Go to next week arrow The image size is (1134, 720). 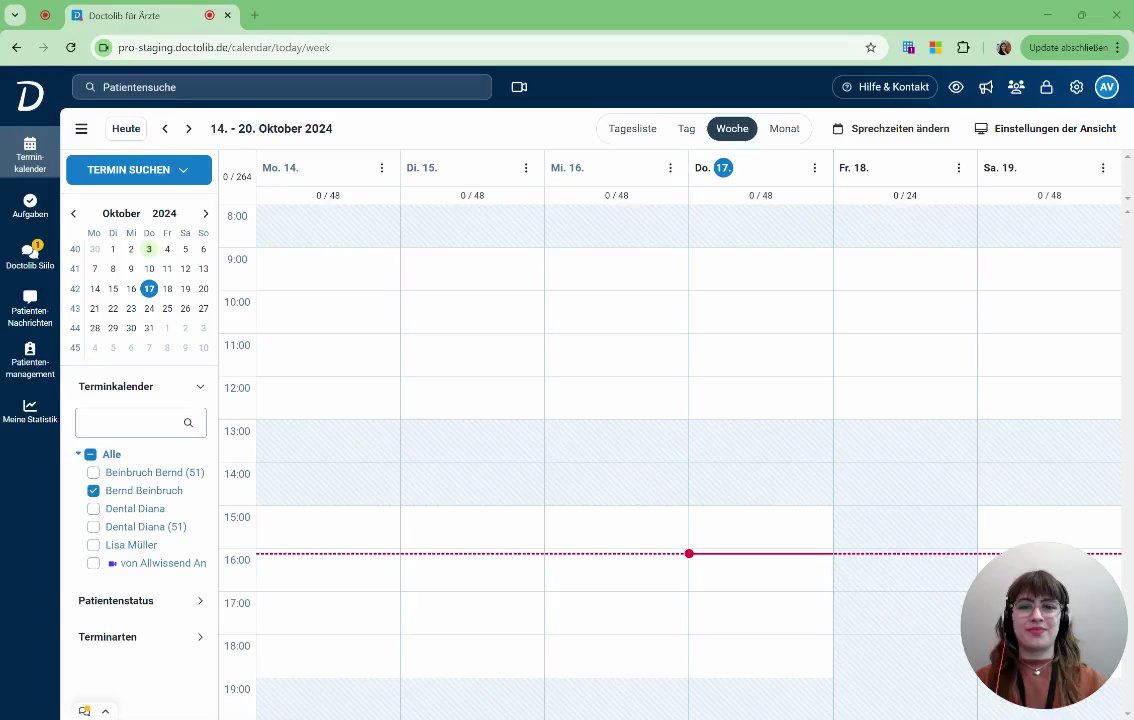[x=189, y=129]
